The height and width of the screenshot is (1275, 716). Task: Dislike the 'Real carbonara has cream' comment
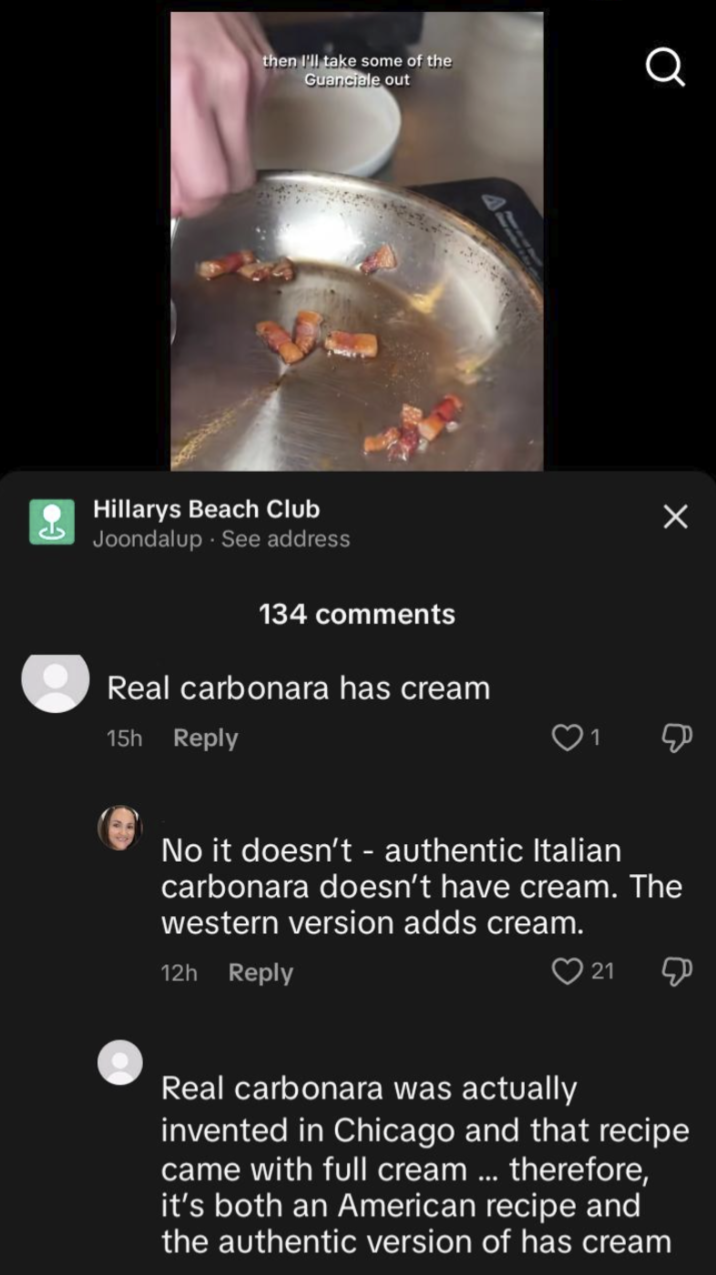coord(676,738)
